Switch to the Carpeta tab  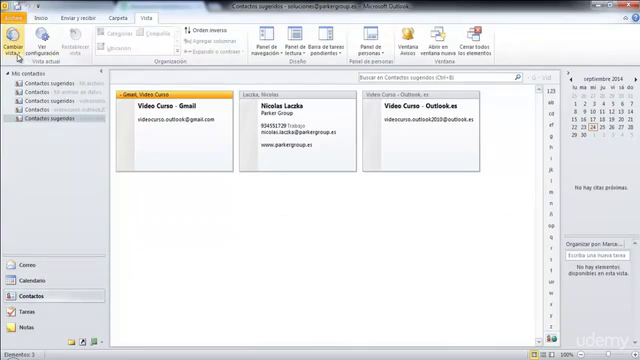118,18
